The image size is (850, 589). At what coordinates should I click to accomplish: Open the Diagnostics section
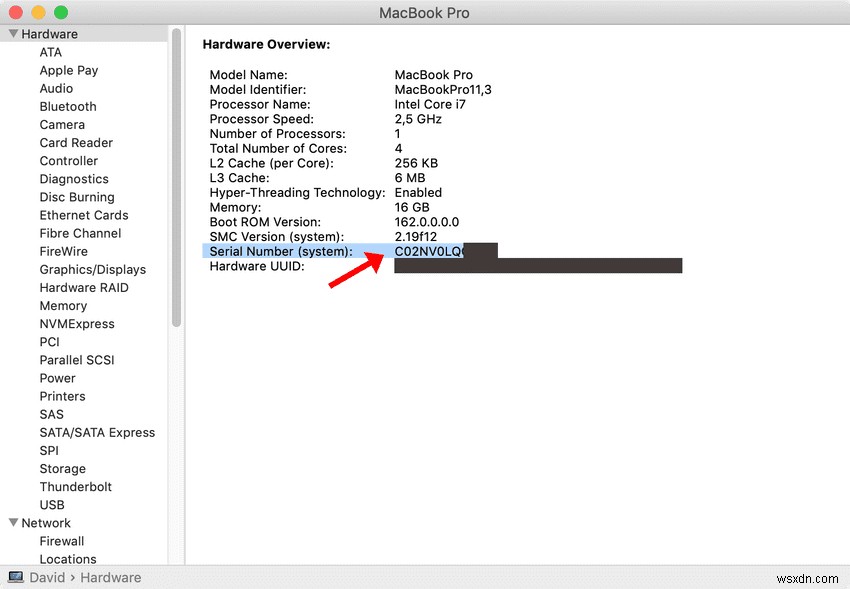coord(74,178)
